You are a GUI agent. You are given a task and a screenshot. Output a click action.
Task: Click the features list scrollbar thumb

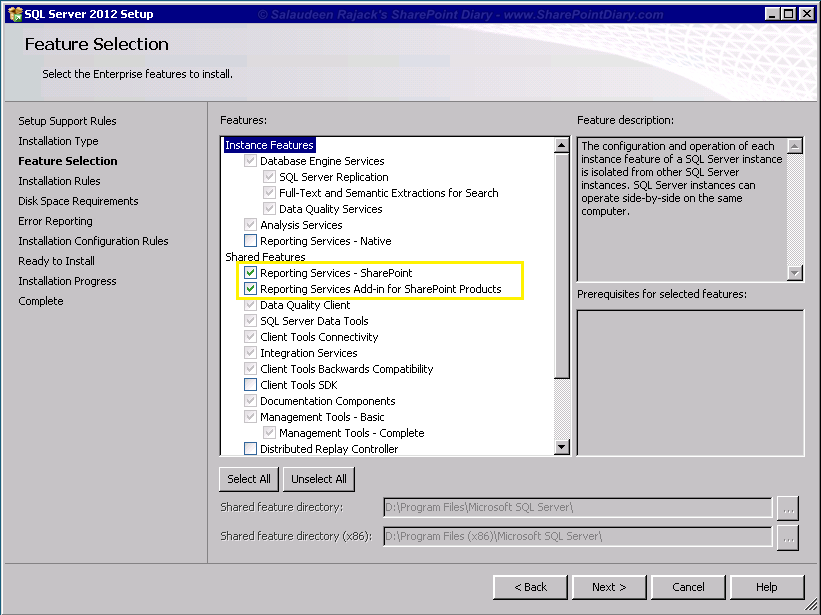pyautogui.click(x=561, y=265)
